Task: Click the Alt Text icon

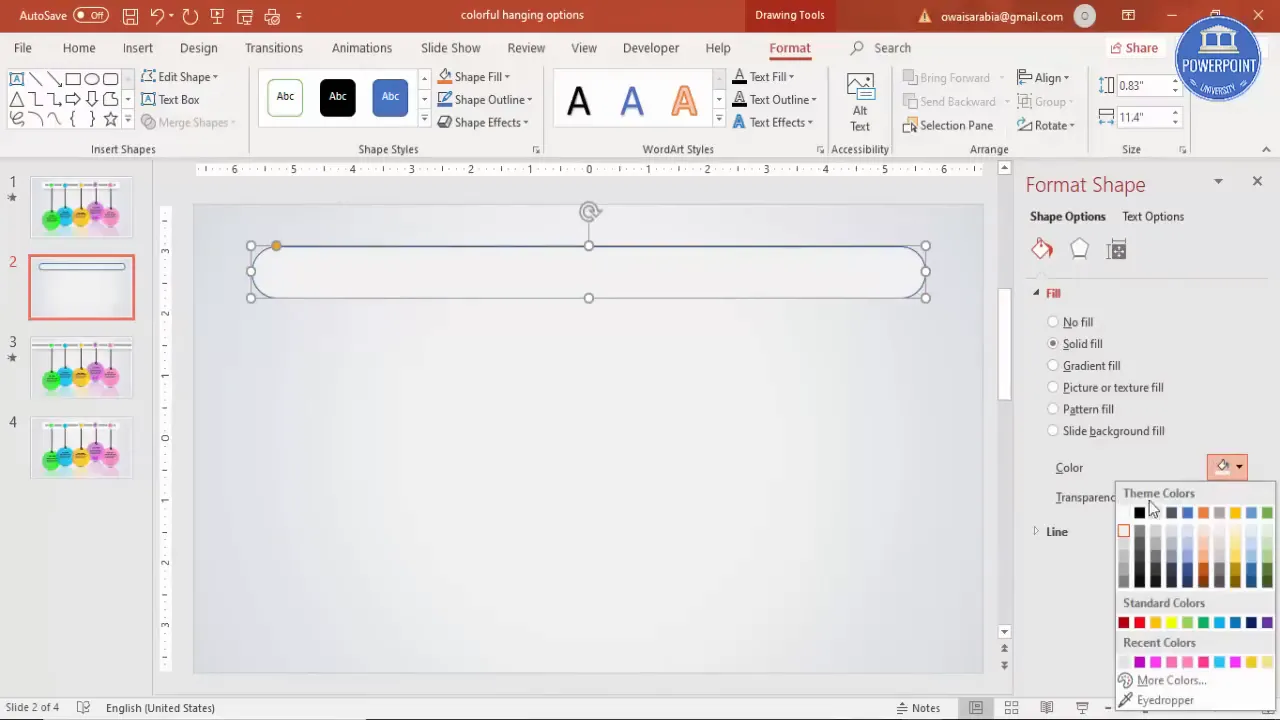Action: tap(860, 102)
